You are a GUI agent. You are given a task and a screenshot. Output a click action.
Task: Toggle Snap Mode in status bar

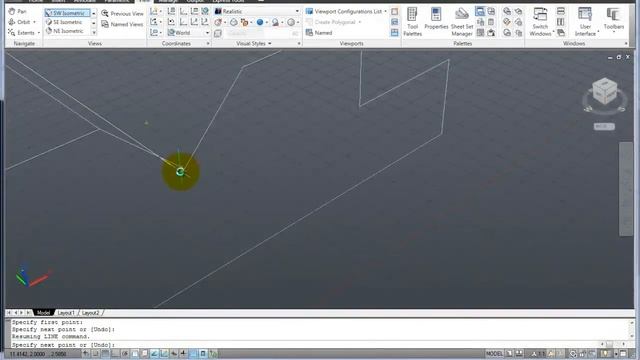[x=96, y=353]
